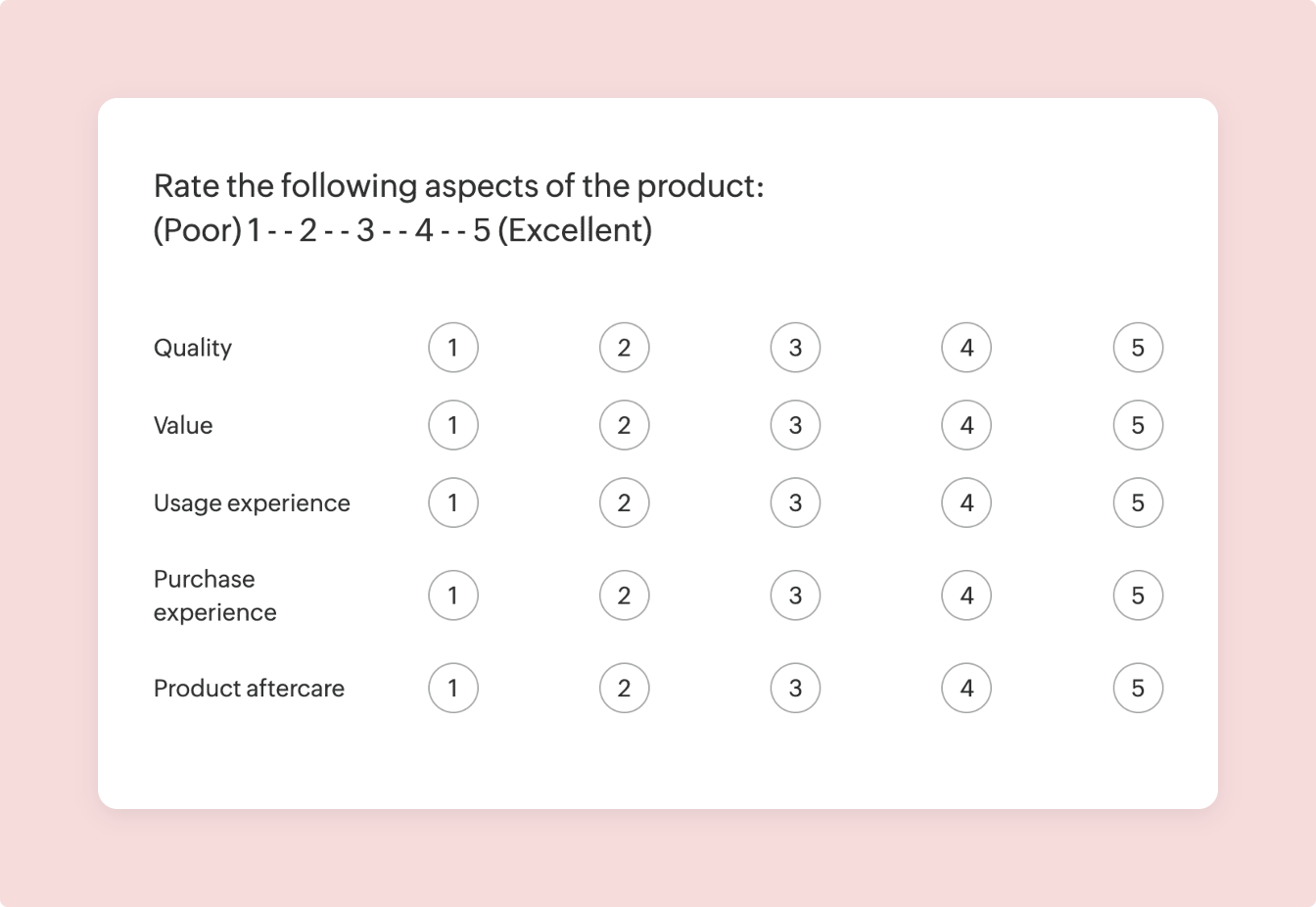Select 4 for Purchase experience

click(966, 596)
